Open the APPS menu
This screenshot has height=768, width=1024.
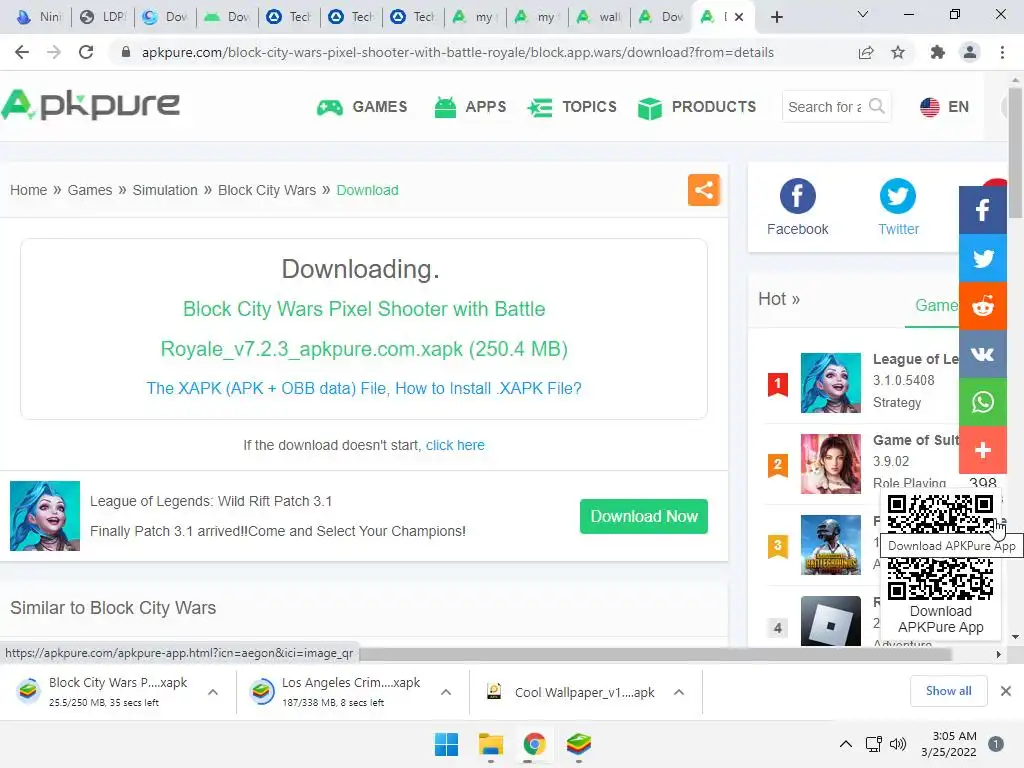pos(470,106)
